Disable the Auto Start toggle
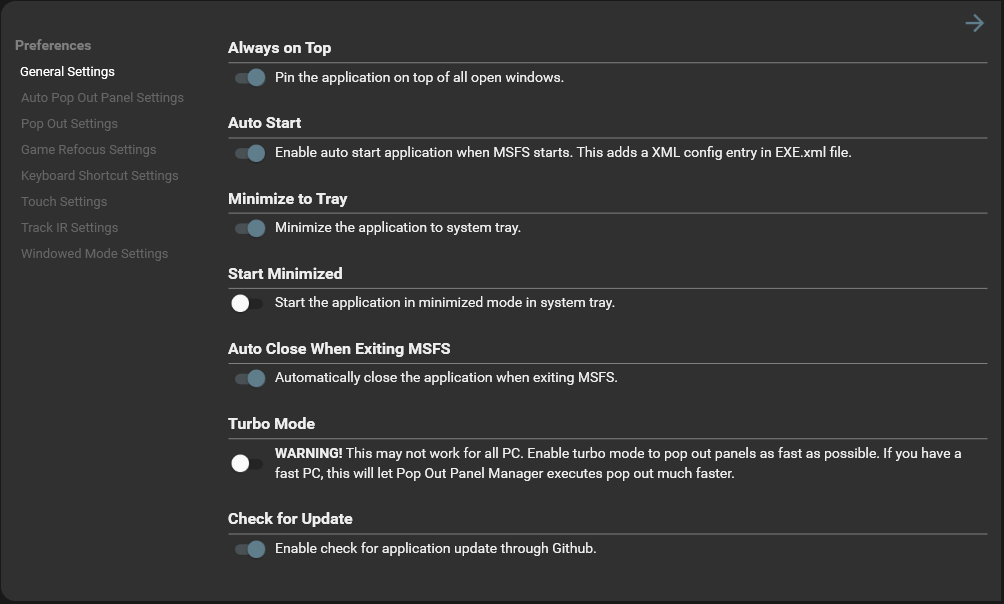1004x604 pixels. click(x=249, y=153)
